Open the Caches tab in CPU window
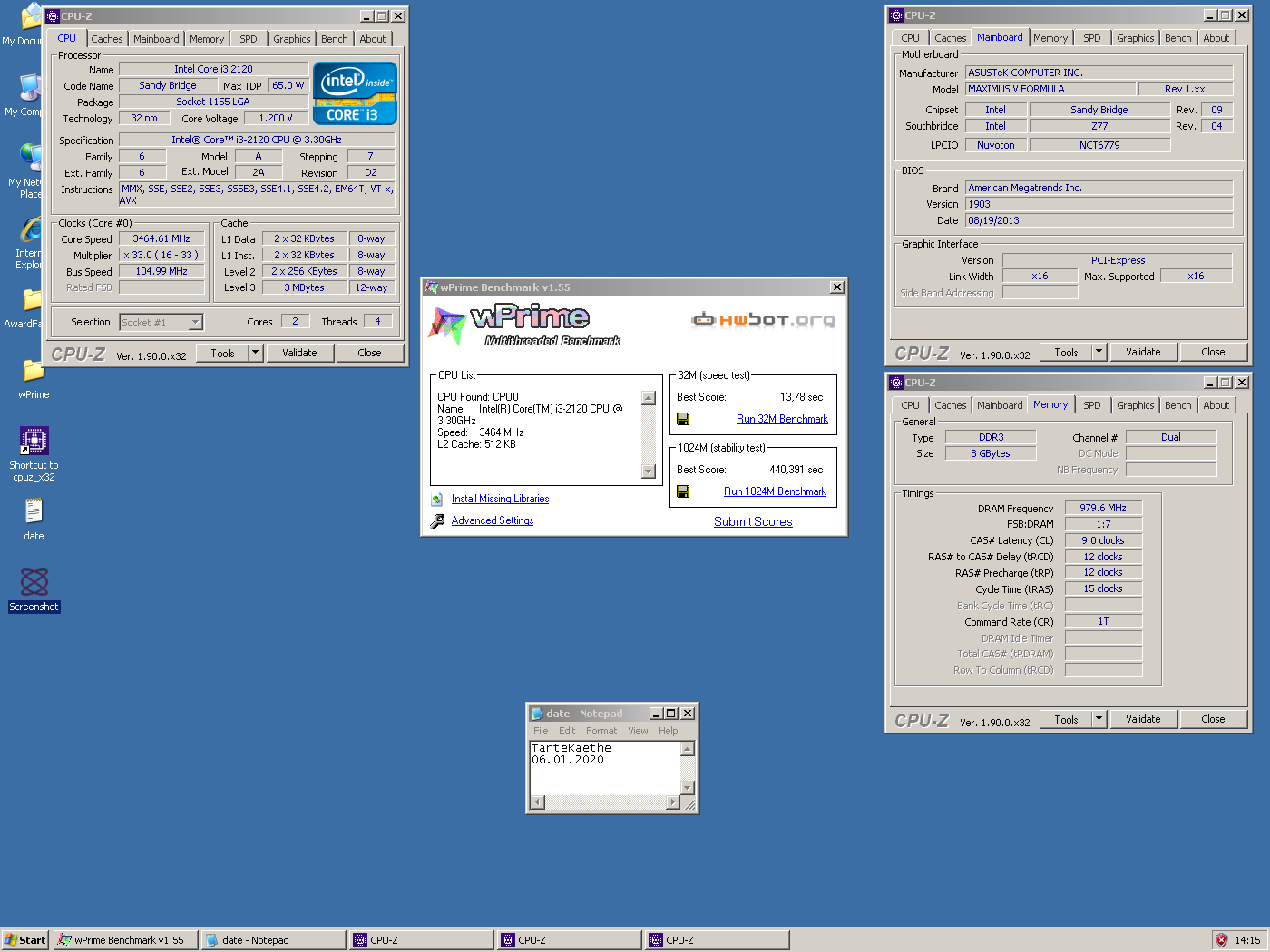Image resolution: width=1270 pixels, height=952 pixels. point(106,39)
